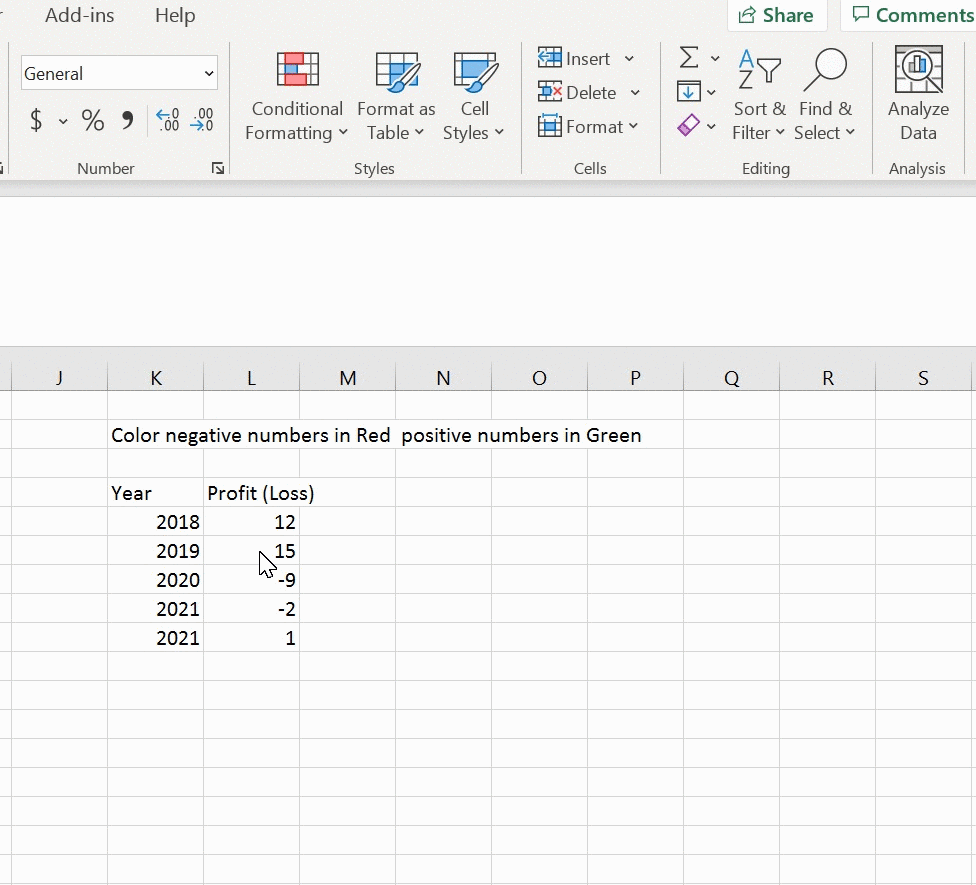This screenshot has height=885, width=976.
Task: Expand the General number format dropdown
Action: coord(209,74)
